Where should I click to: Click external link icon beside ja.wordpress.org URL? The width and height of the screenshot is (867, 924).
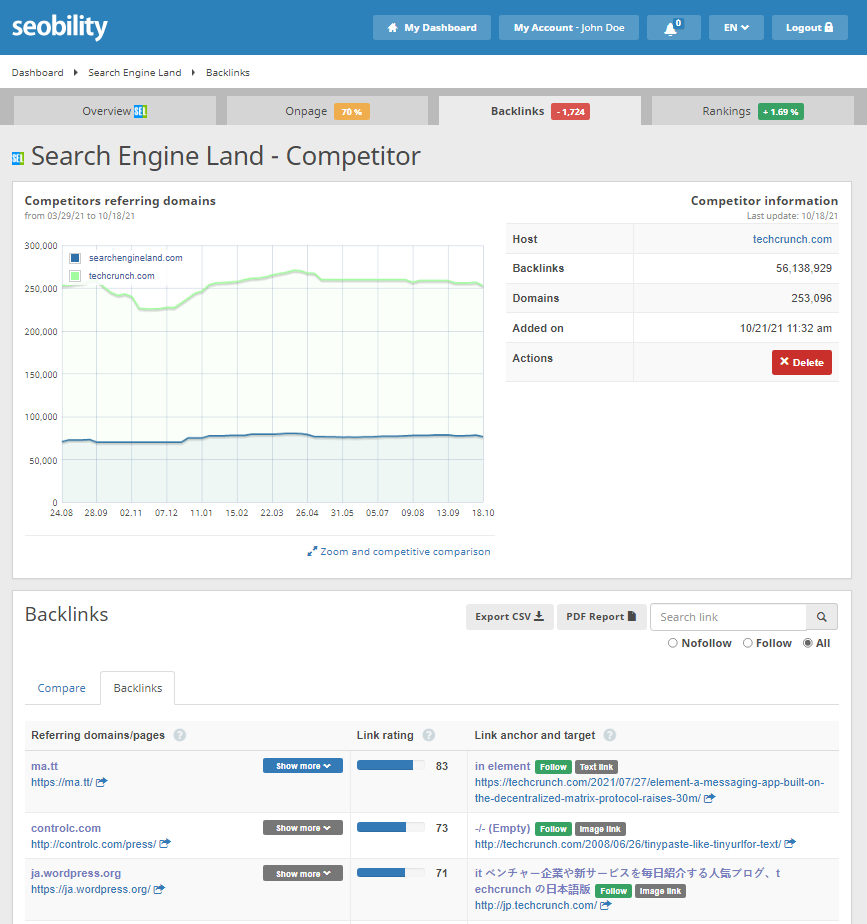click(x=159, y=889)
